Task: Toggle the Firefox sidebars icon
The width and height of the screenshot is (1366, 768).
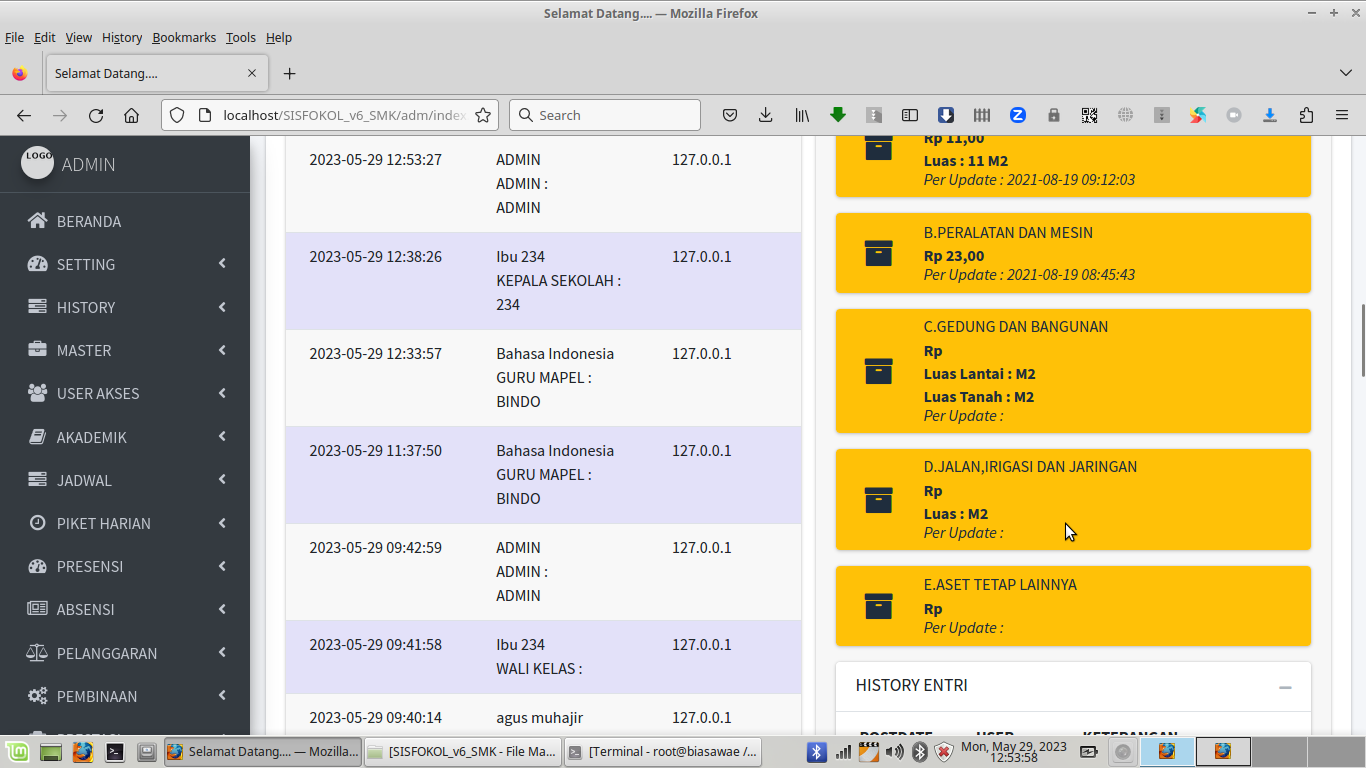Action: coord(910,115)
